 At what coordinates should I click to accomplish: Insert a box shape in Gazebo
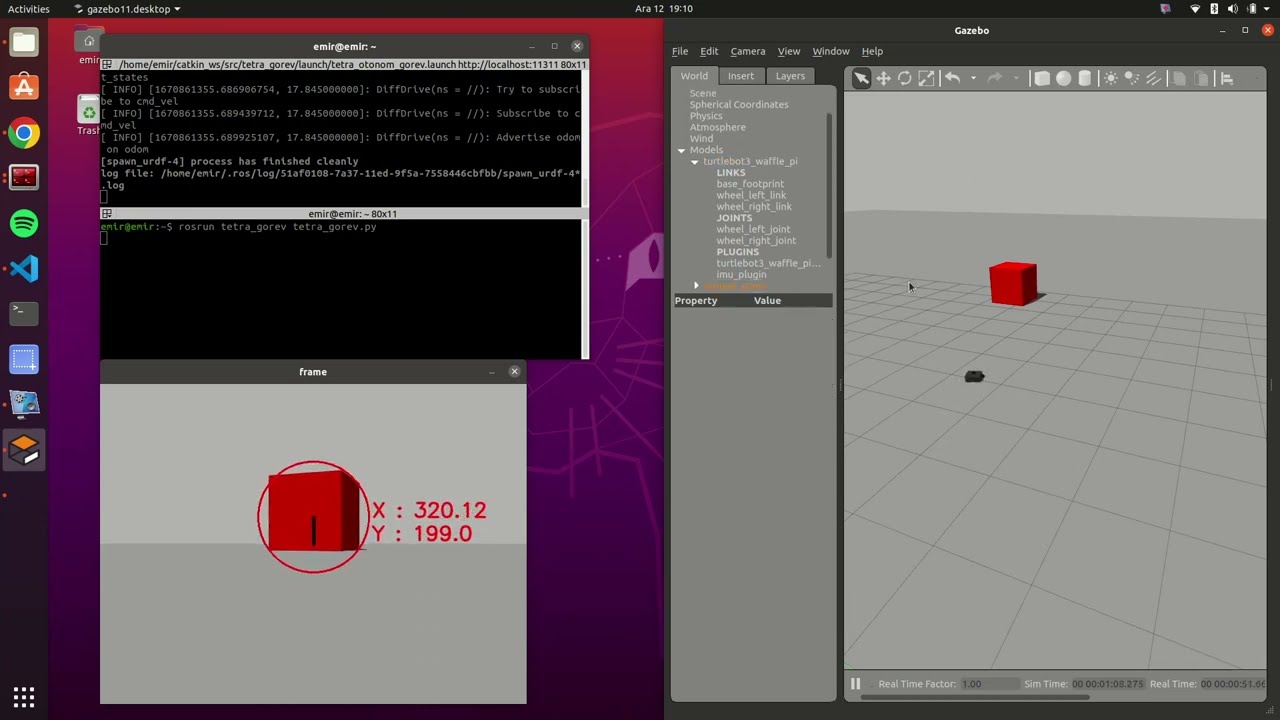pos(1042,79)
